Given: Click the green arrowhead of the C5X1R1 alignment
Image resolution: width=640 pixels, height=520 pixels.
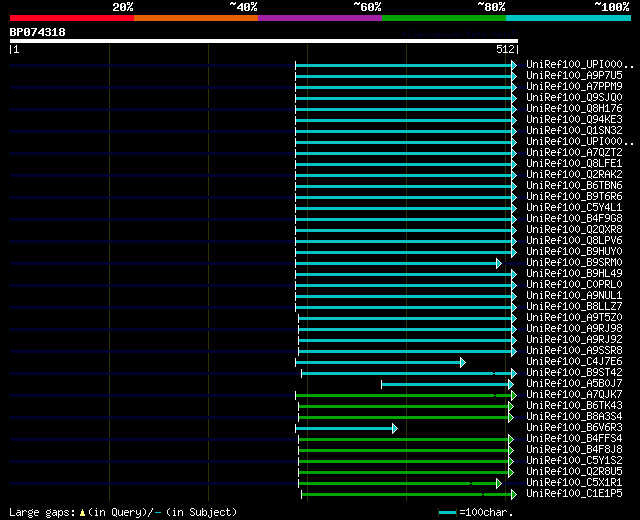Looking at the screenshot, I should 499,484.
